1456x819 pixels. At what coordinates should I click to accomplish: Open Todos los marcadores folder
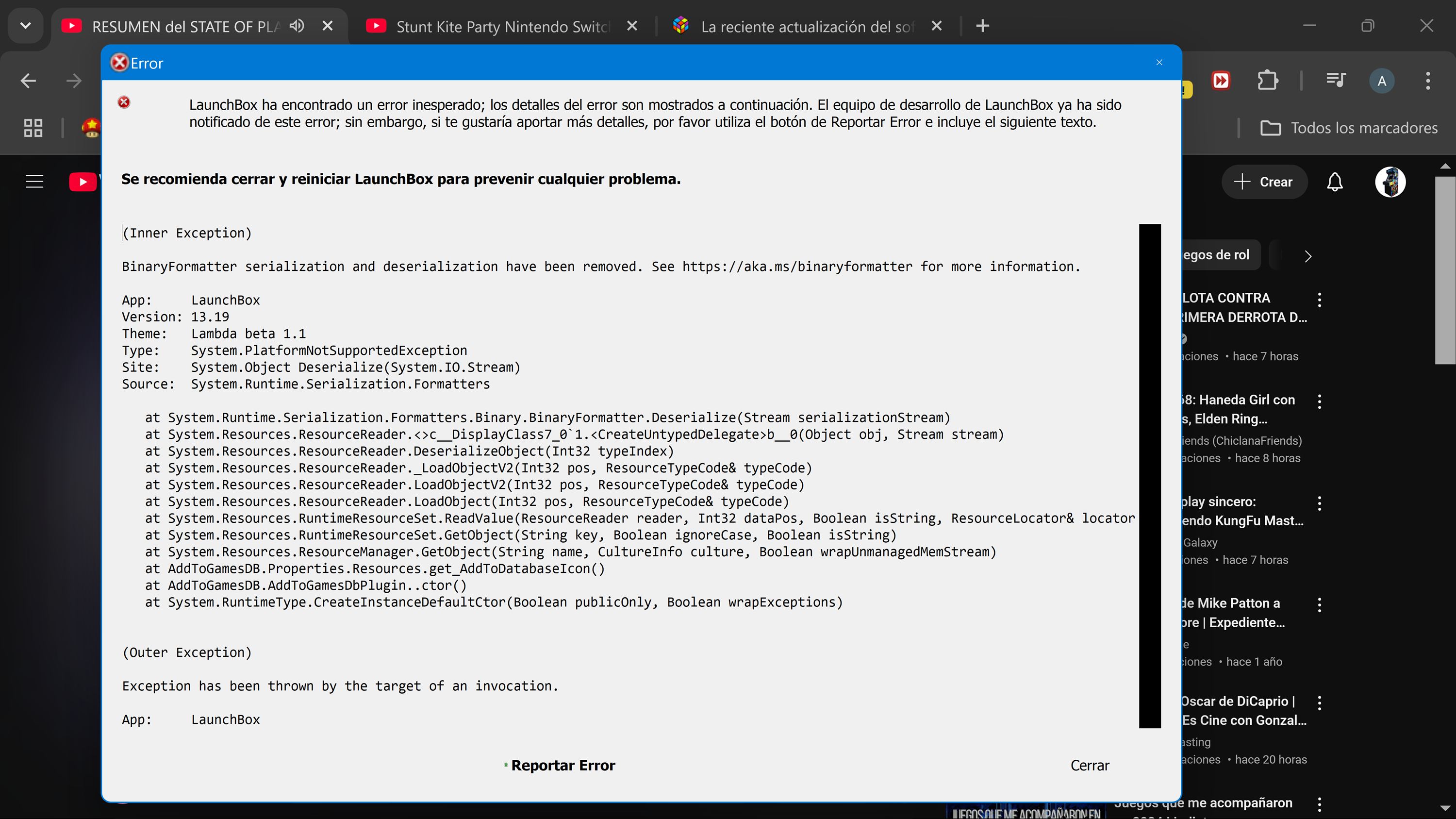click(1349, 128)
